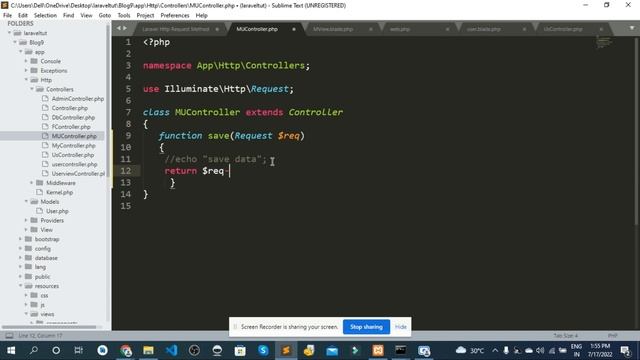Viewport: 640px width, 360px height.
Task: Open weather widget showing 30°C
Action: coord(470,350)
